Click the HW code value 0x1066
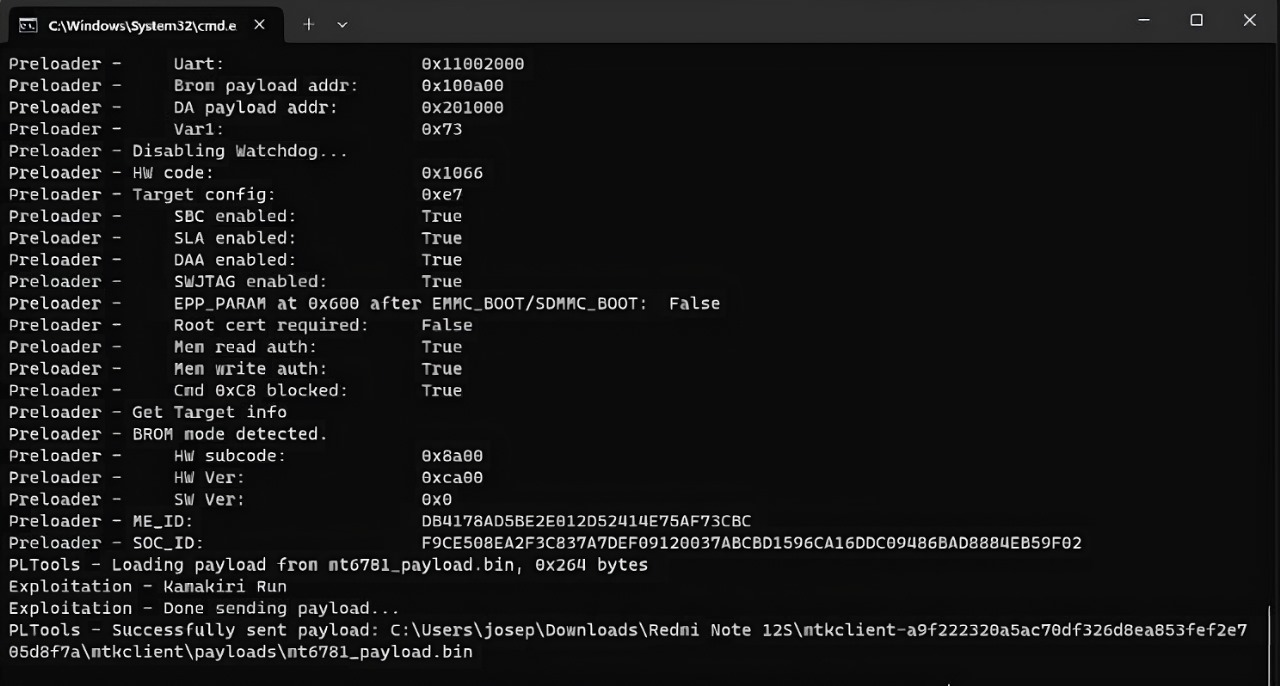Viewport: 1280px width, 686px height. coord(452,172)
